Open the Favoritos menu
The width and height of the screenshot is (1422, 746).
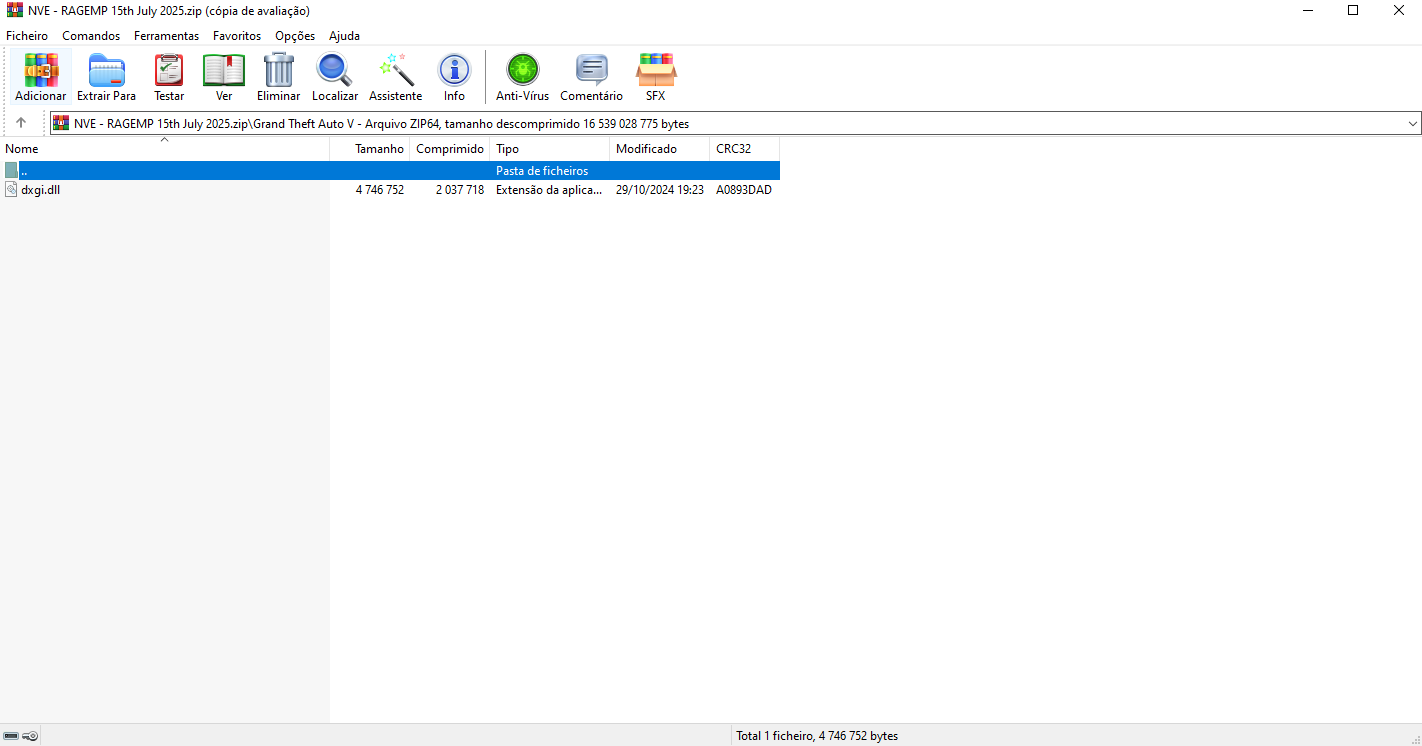click(x=237, y=35)
